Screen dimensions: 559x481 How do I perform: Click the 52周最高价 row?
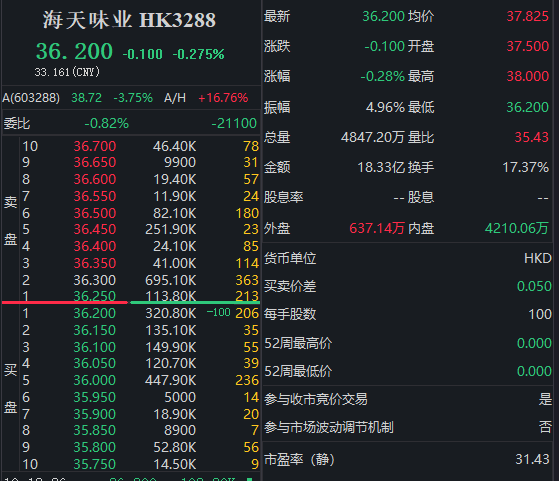(x=408, y=343)
